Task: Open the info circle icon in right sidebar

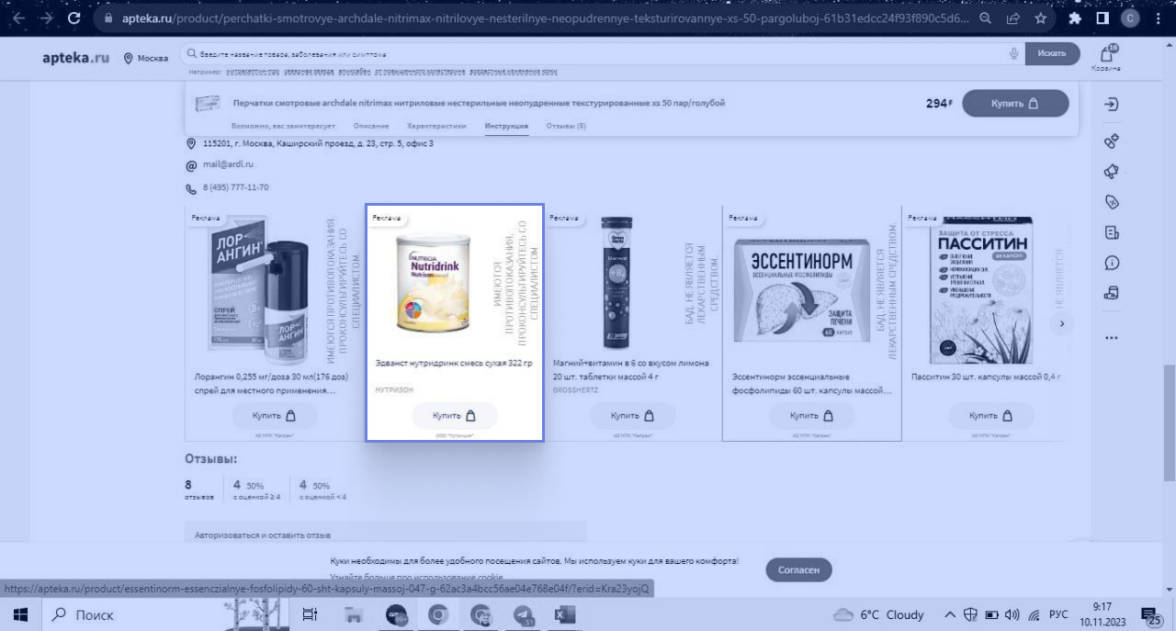Action: 1112,263
